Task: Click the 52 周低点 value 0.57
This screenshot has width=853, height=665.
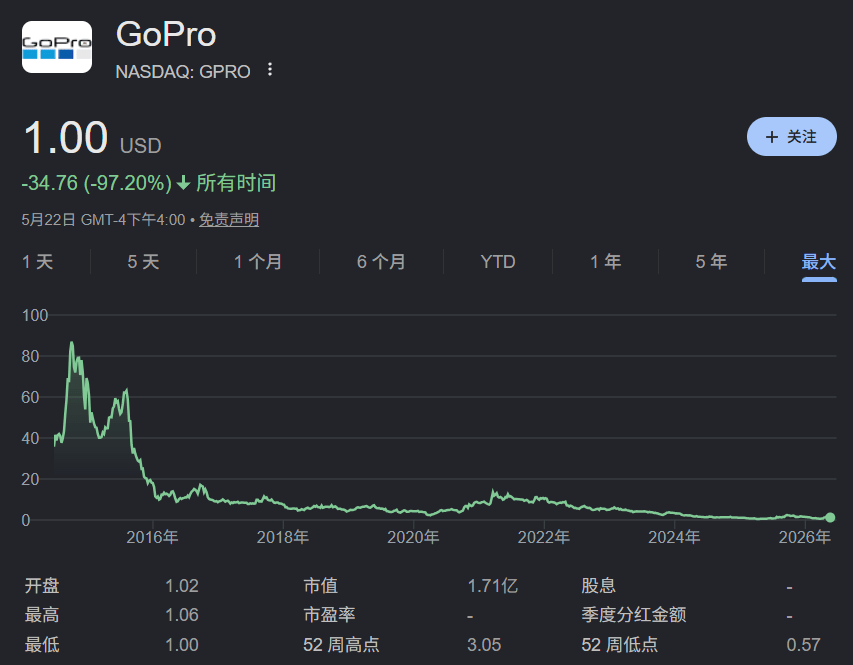Action: [803, 645]
